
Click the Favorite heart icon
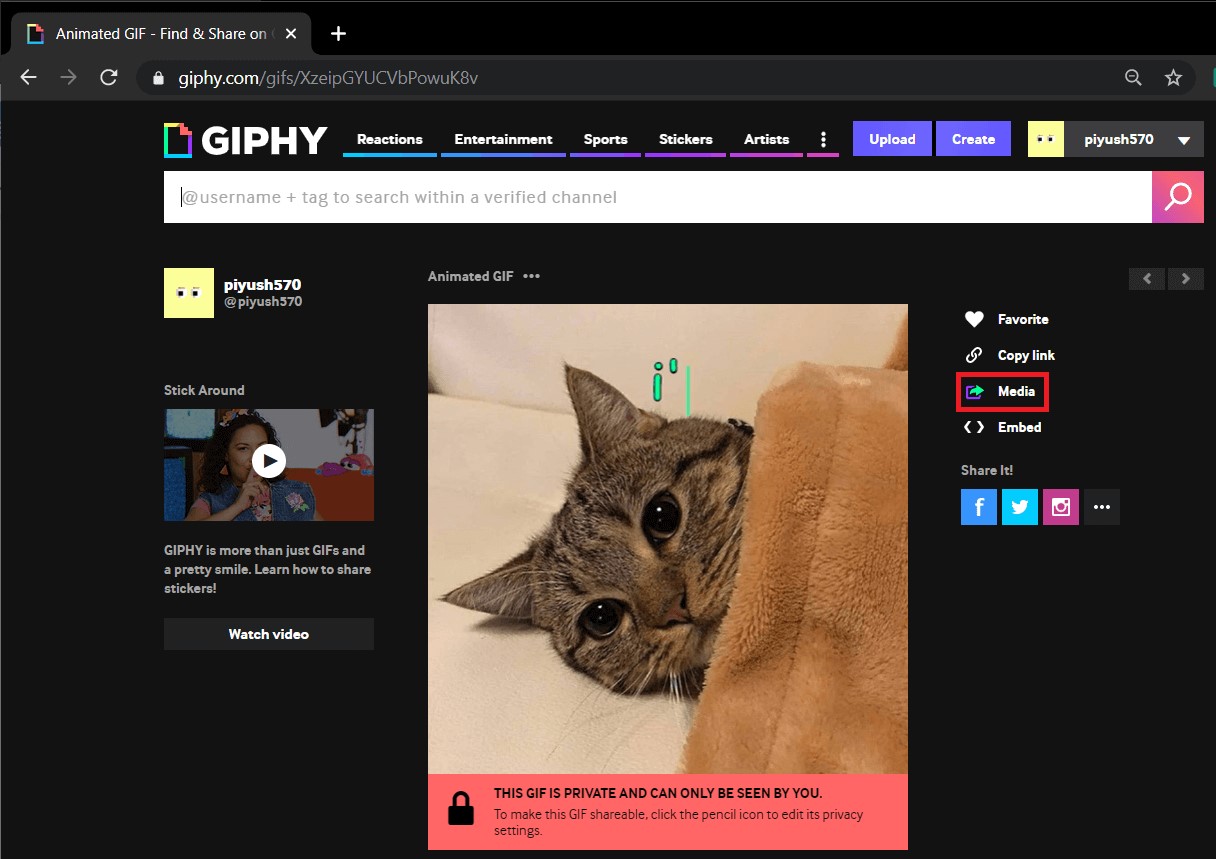click(974, 319)
